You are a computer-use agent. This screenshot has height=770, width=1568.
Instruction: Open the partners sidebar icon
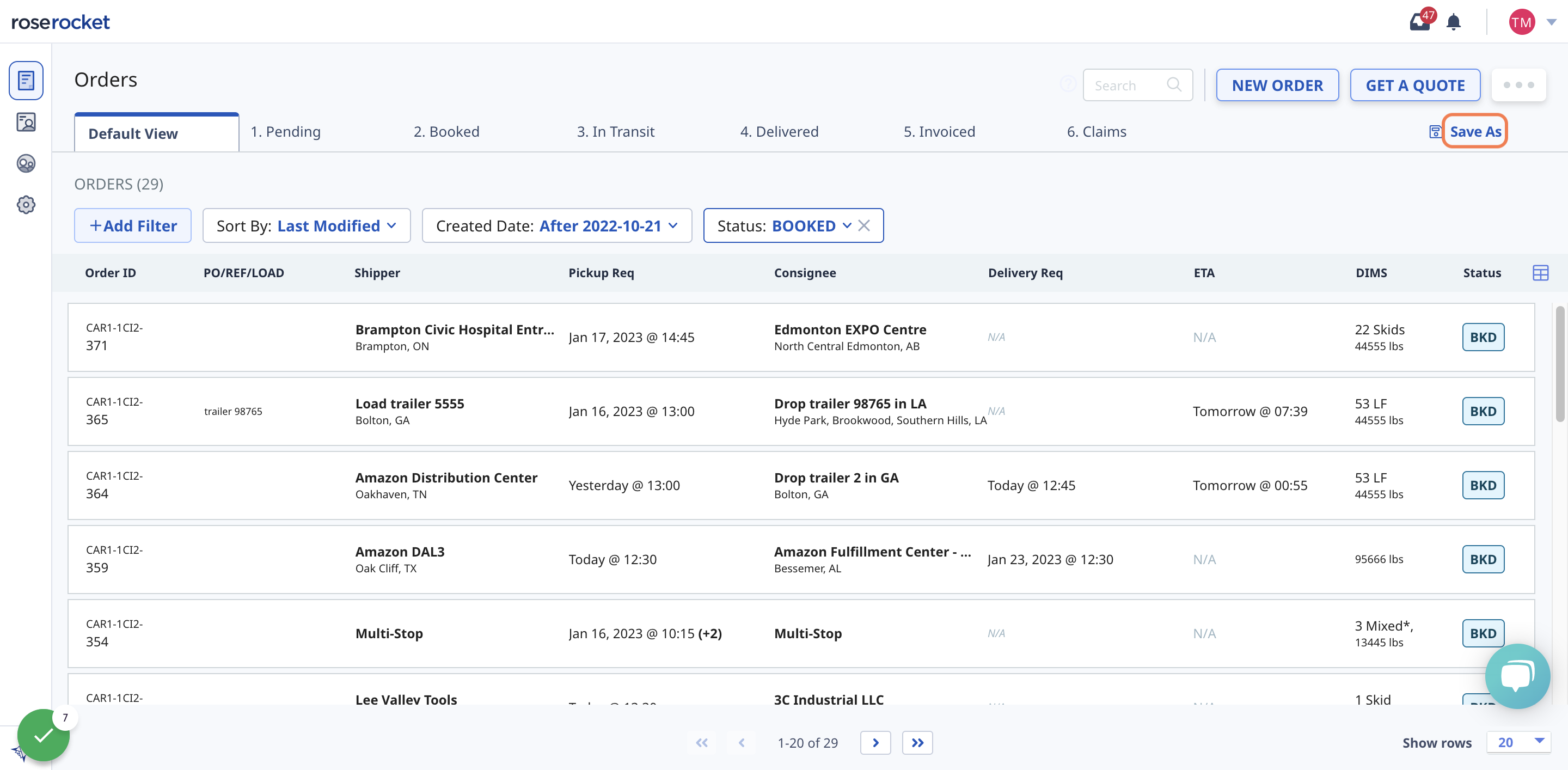(26, 163)
